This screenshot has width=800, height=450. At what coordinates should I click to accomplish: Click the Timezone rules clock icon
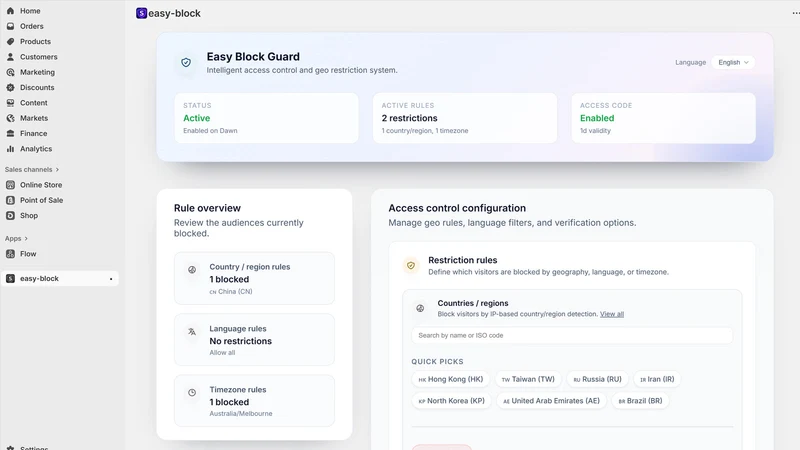(x=192, y=393)
